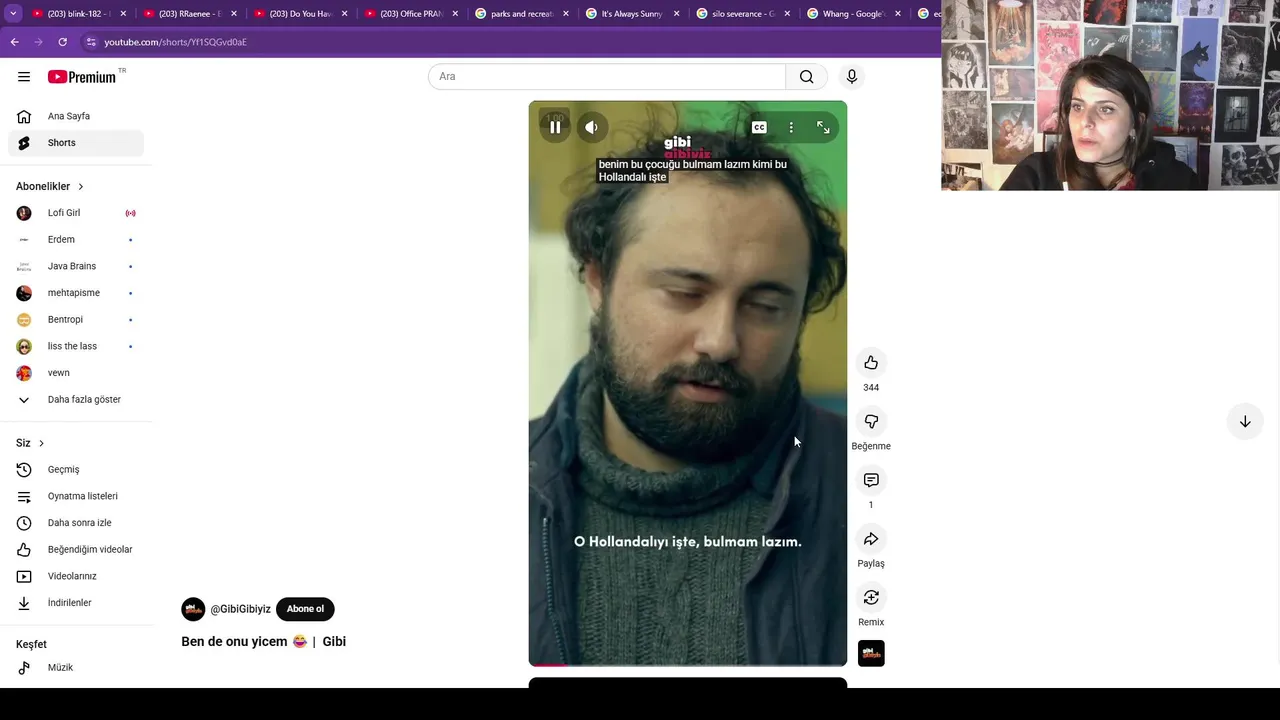
Task: Open the @GibiGibiyiz channel name
Action: [240, 609]
